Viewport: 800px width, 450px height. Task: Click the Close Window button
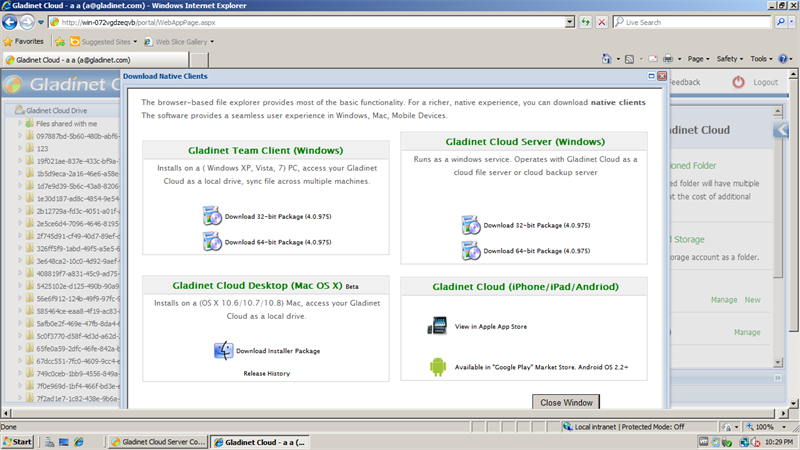[x=566, y=402]
